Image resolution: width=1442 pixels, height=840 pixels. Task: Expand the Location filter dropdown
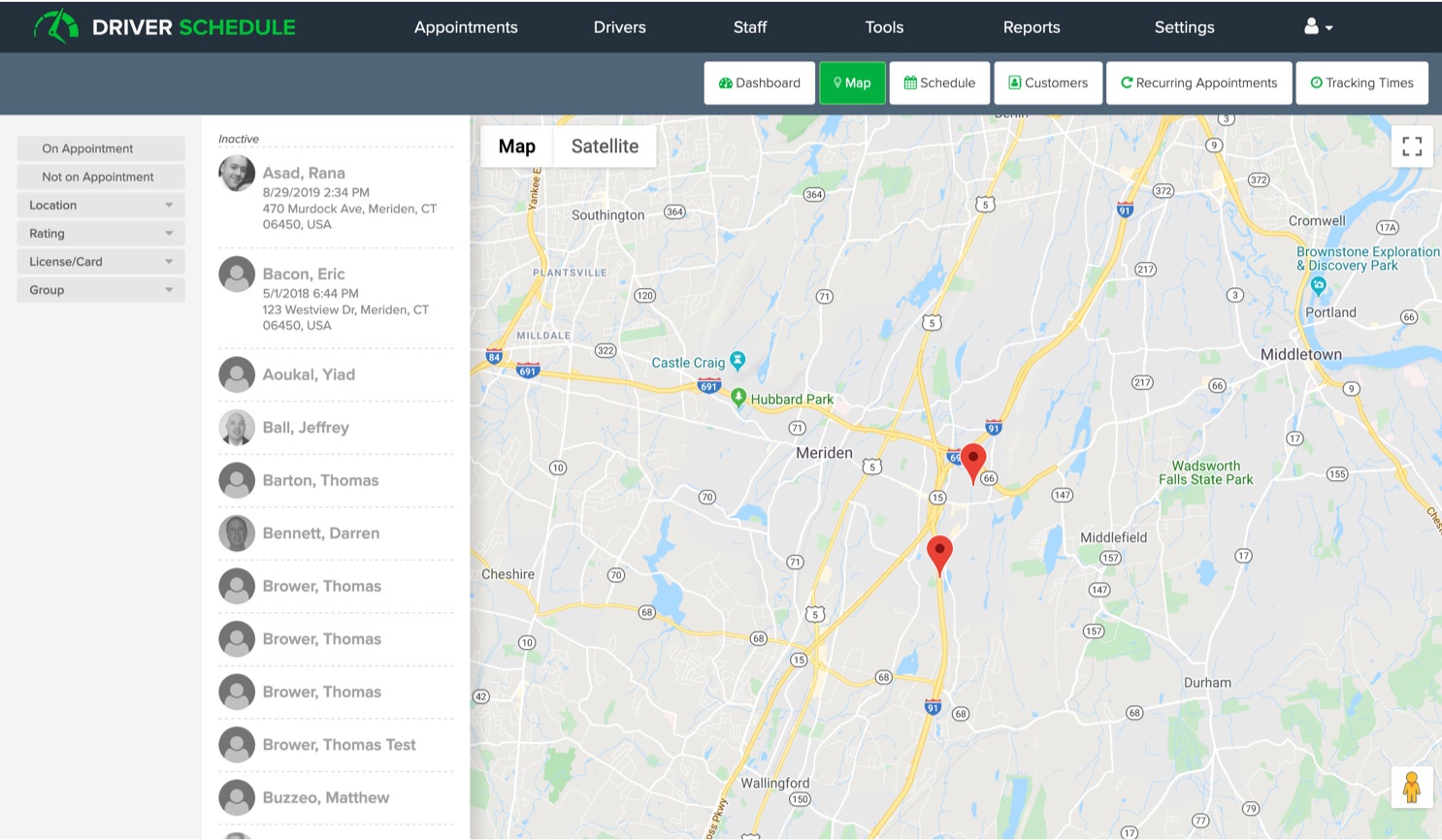(101, 205)
